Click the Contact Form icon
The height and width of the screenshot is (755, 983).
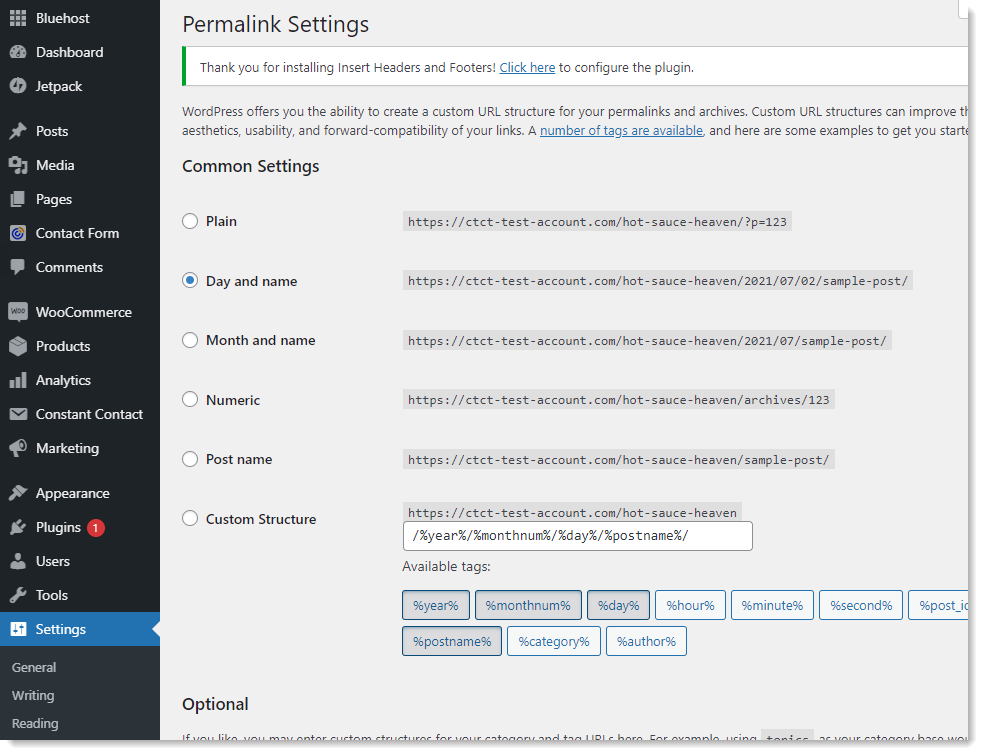18,233
